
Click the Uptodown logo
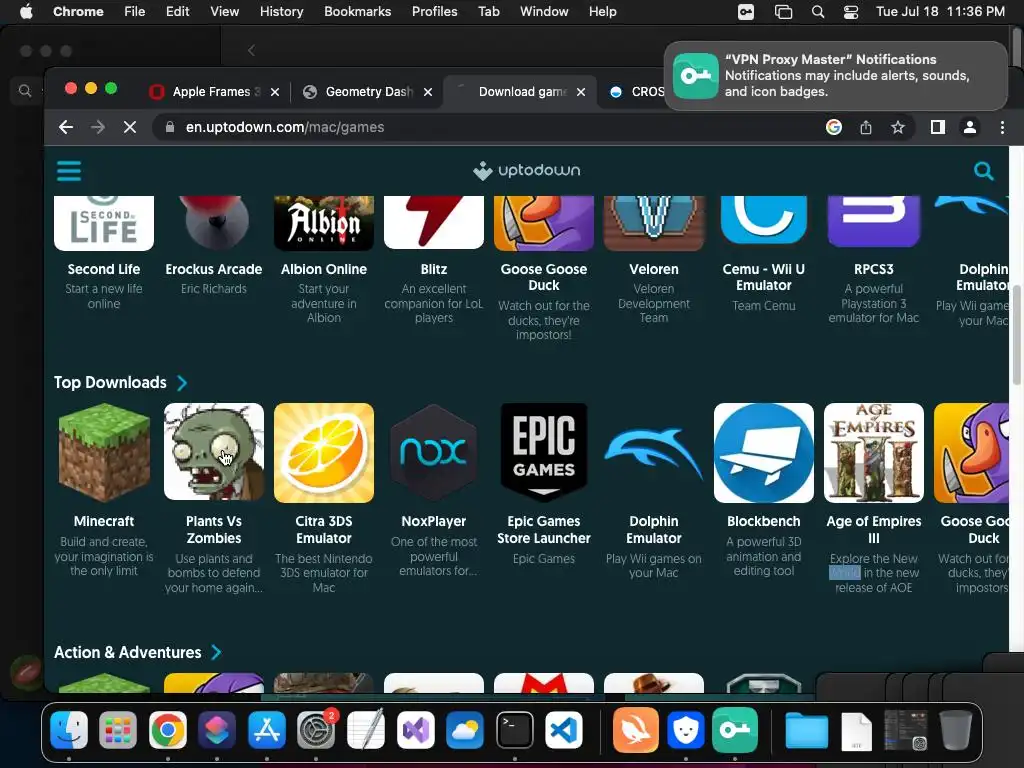point(526,170)
